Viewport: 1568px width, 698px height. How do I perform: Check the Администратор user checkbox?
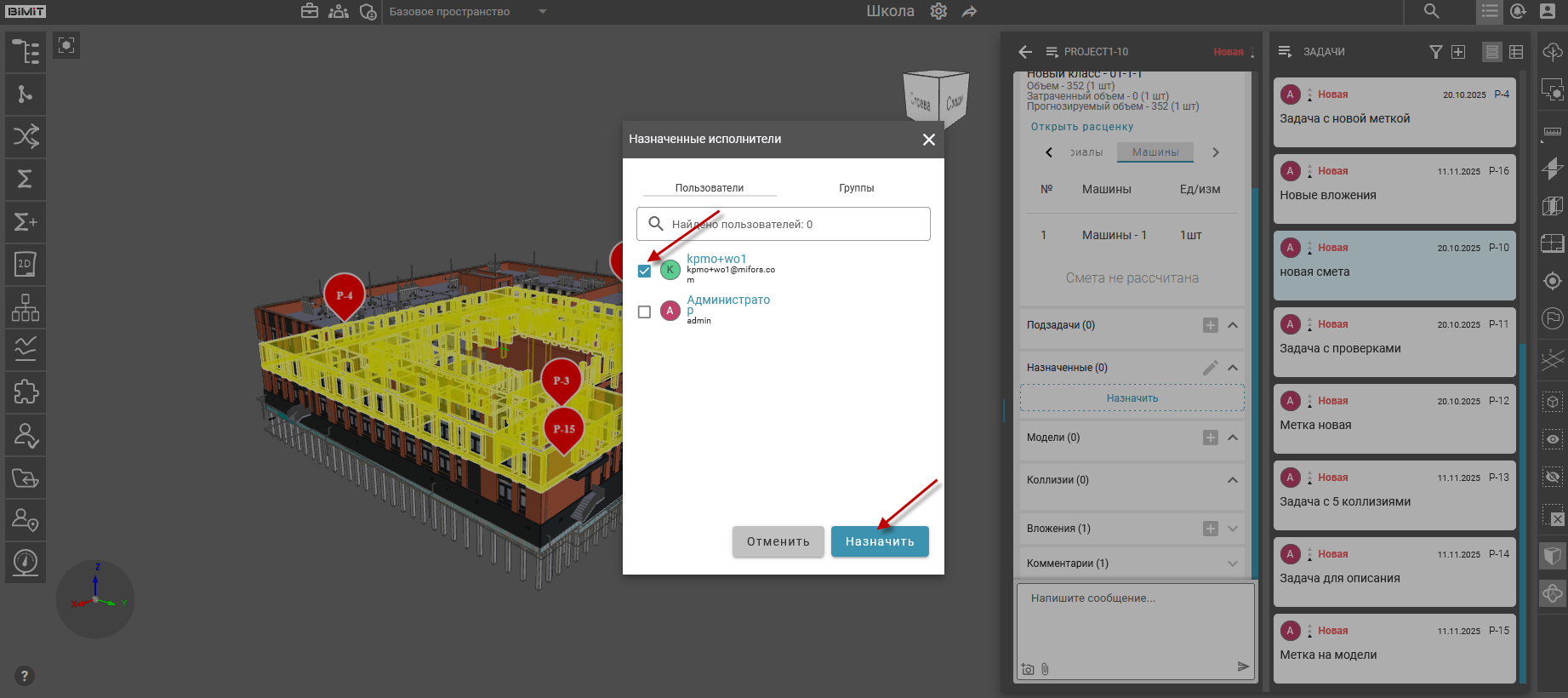pyautogui.click(x=644, y=312)
